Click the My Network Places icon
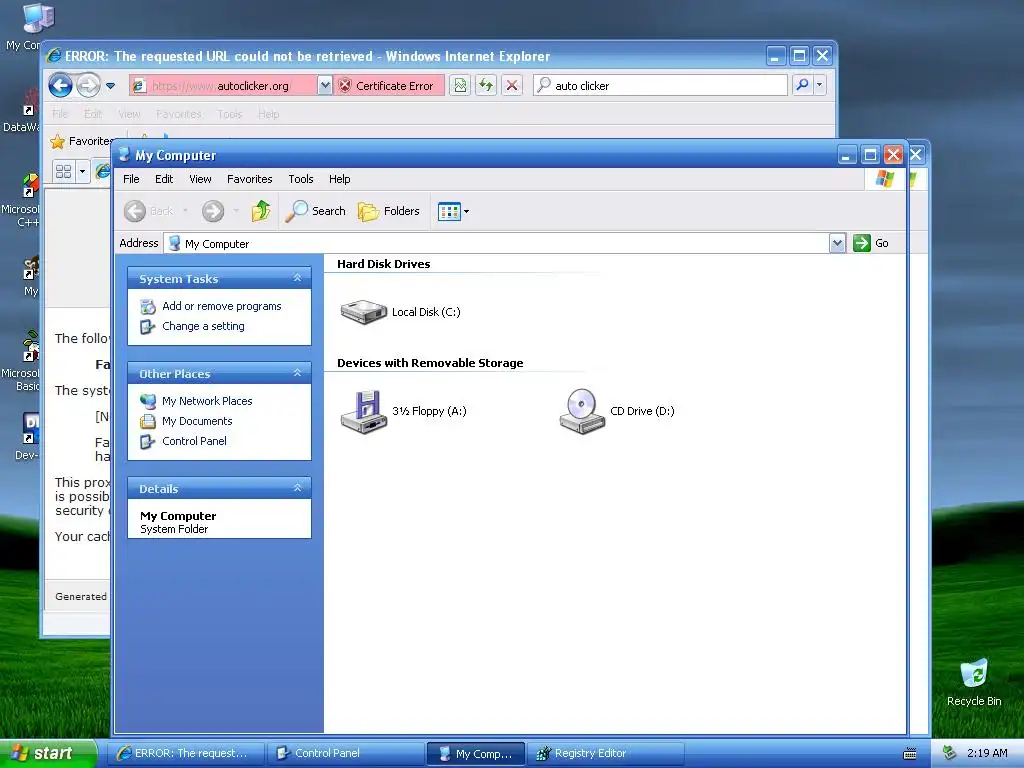 148,401
